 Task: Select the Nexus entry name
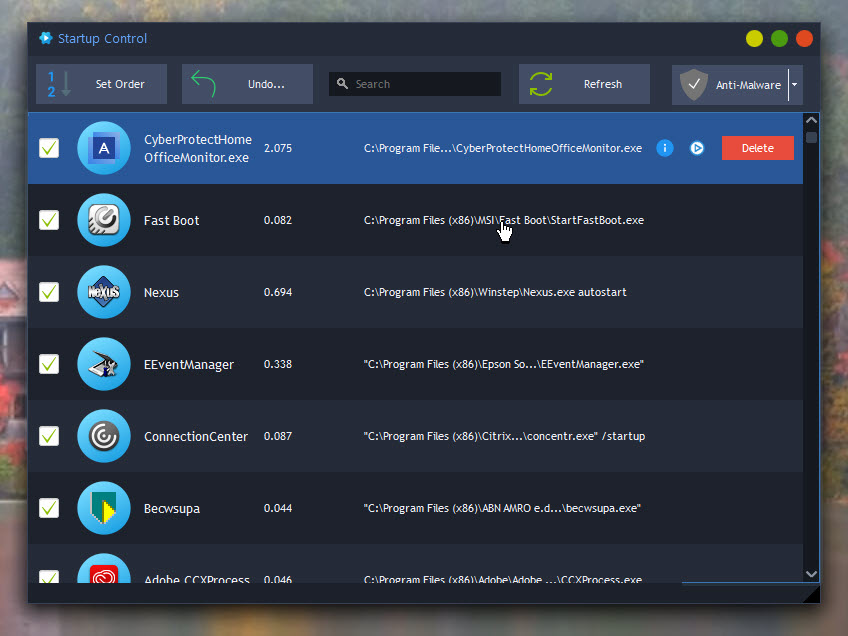point(161,293)
